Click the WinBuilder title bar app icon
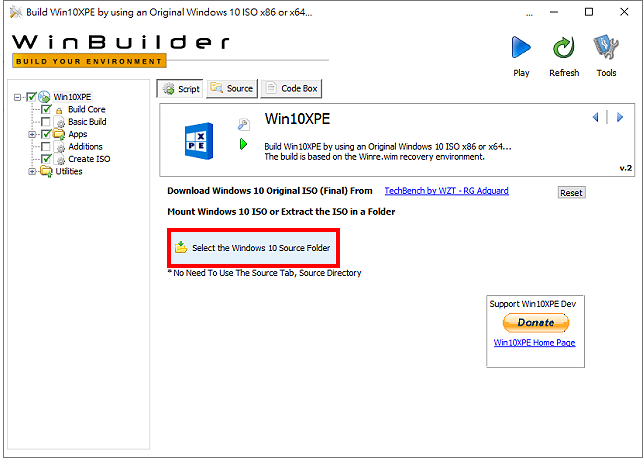 (x=16, y=12)
